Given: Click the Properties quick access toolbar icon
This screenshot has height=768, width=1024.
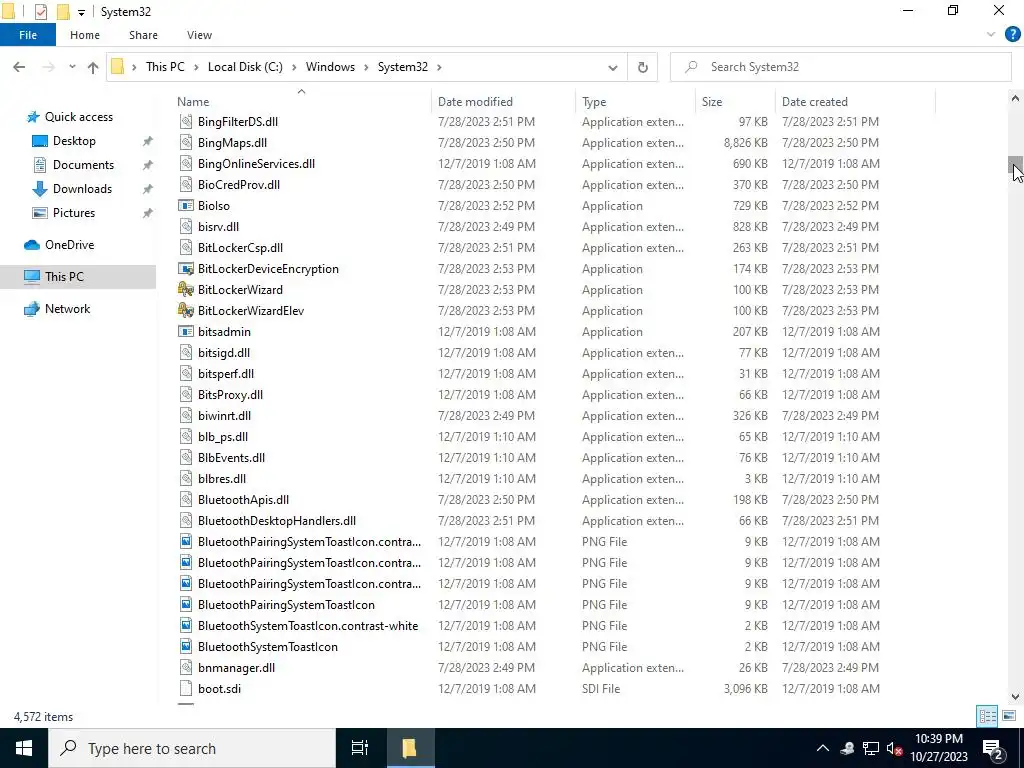Looking at the screenshot, I should (x=41, y=12).
